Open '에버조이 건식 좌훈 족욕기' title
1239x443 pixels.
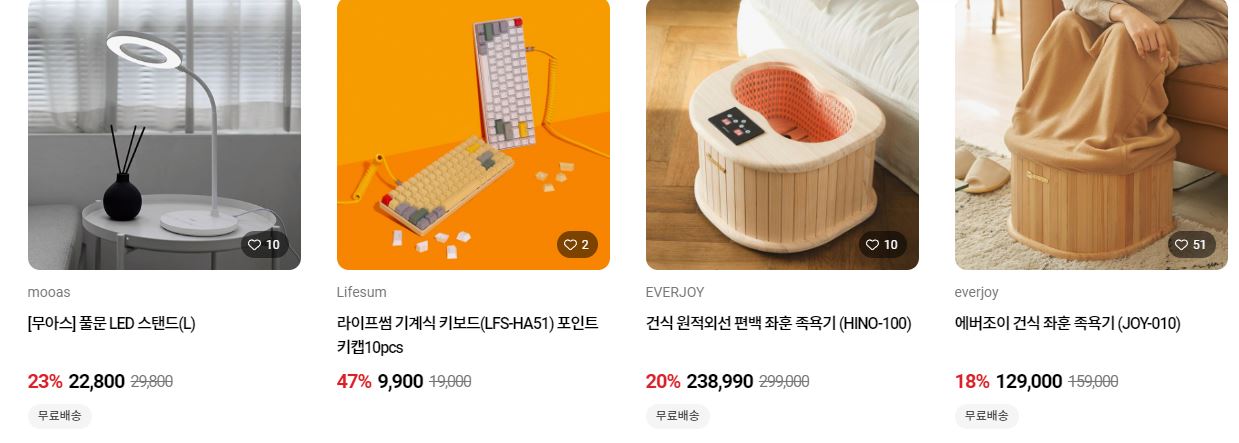tap(1033, 324)
